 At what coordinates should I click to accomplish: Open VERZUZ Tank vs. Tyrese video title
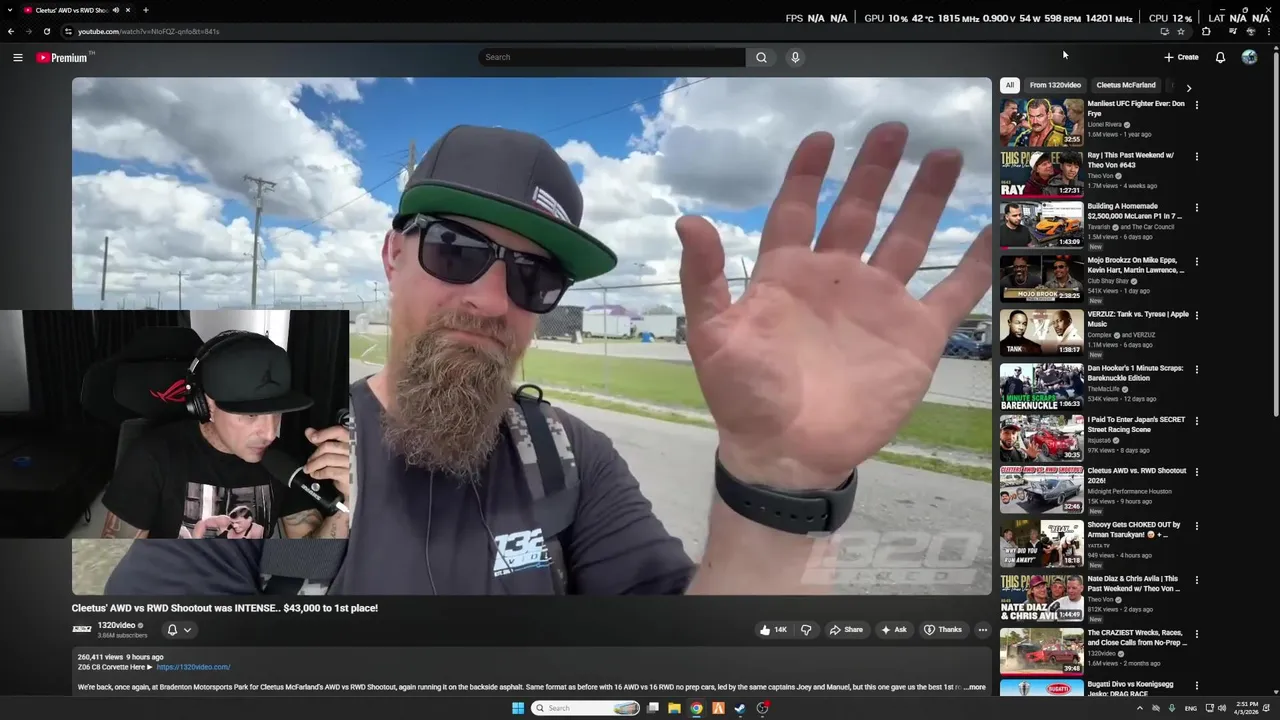tap(1138, 319)
